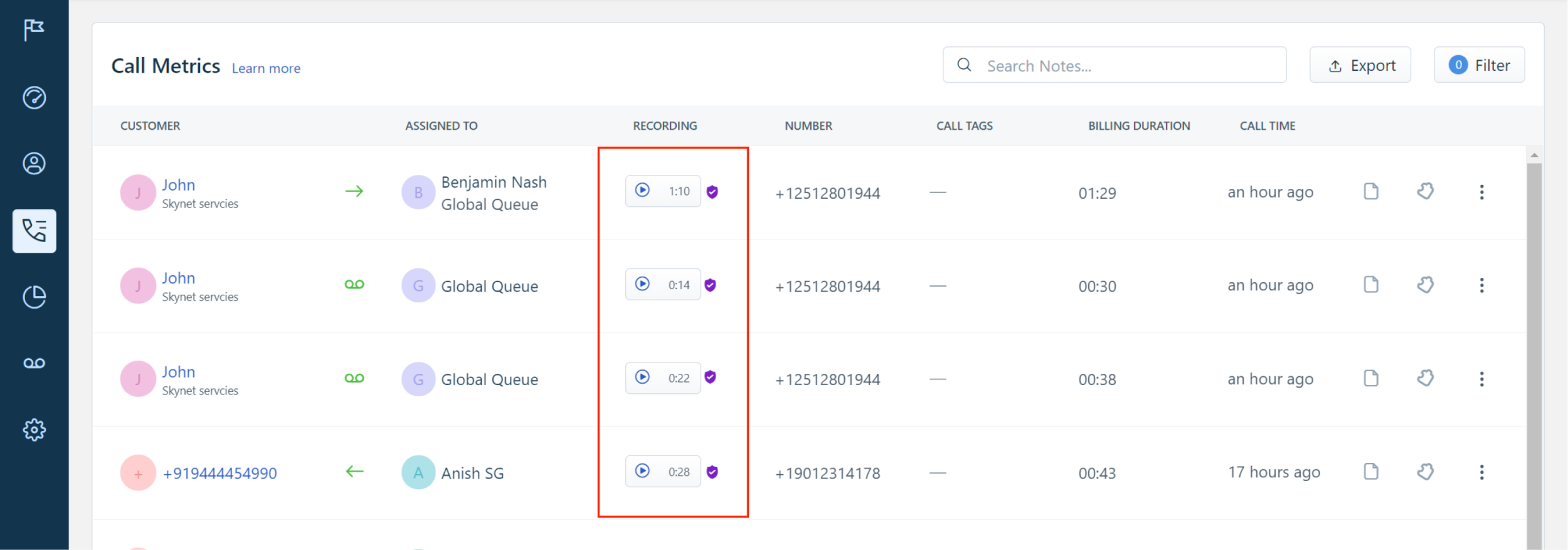Click the vertical scrollbar thumb of call list

coord(1534,356)
